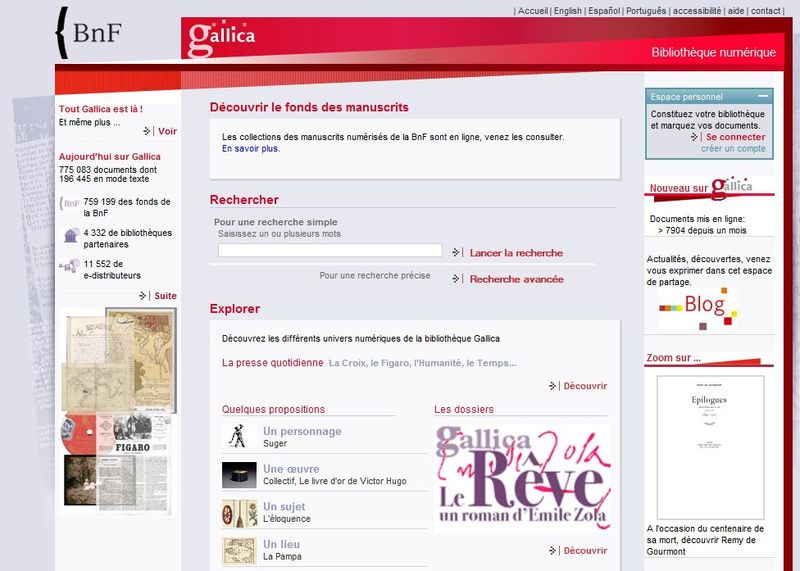The width and height of the screenshot is (800, 571).
Task: Click Se connecter
Action: pyautogui.click(x=735, y=137)
